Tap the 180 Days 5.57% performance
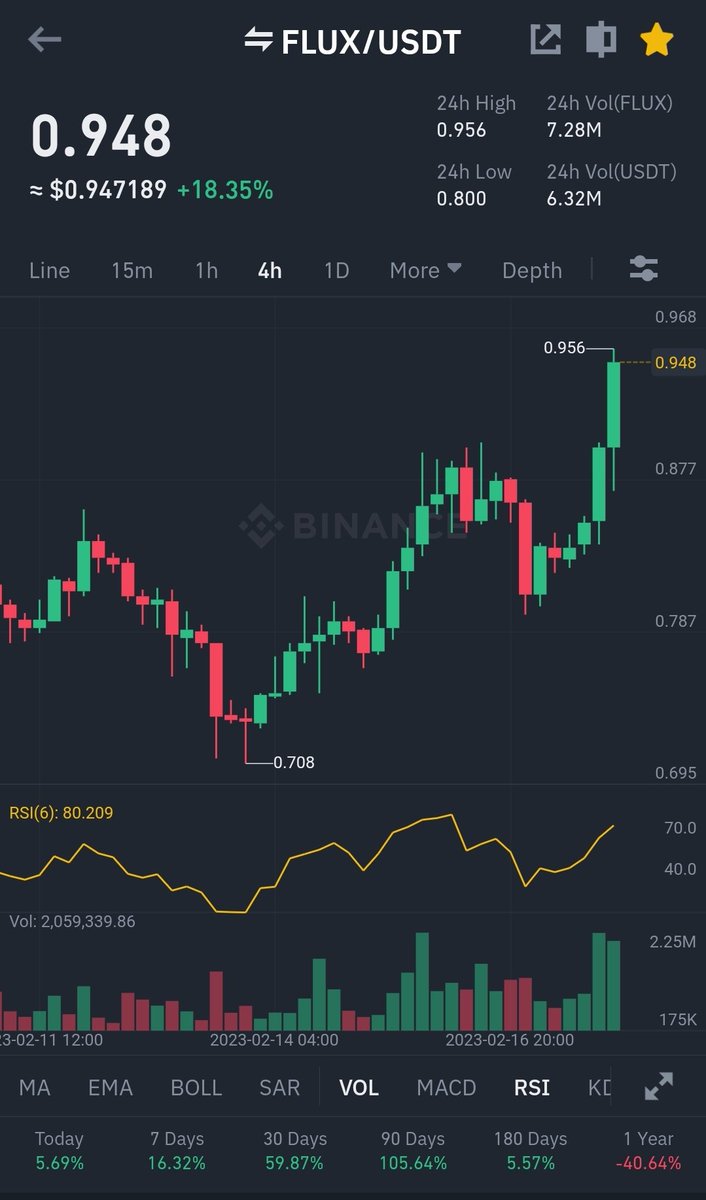 point(530,1151)
